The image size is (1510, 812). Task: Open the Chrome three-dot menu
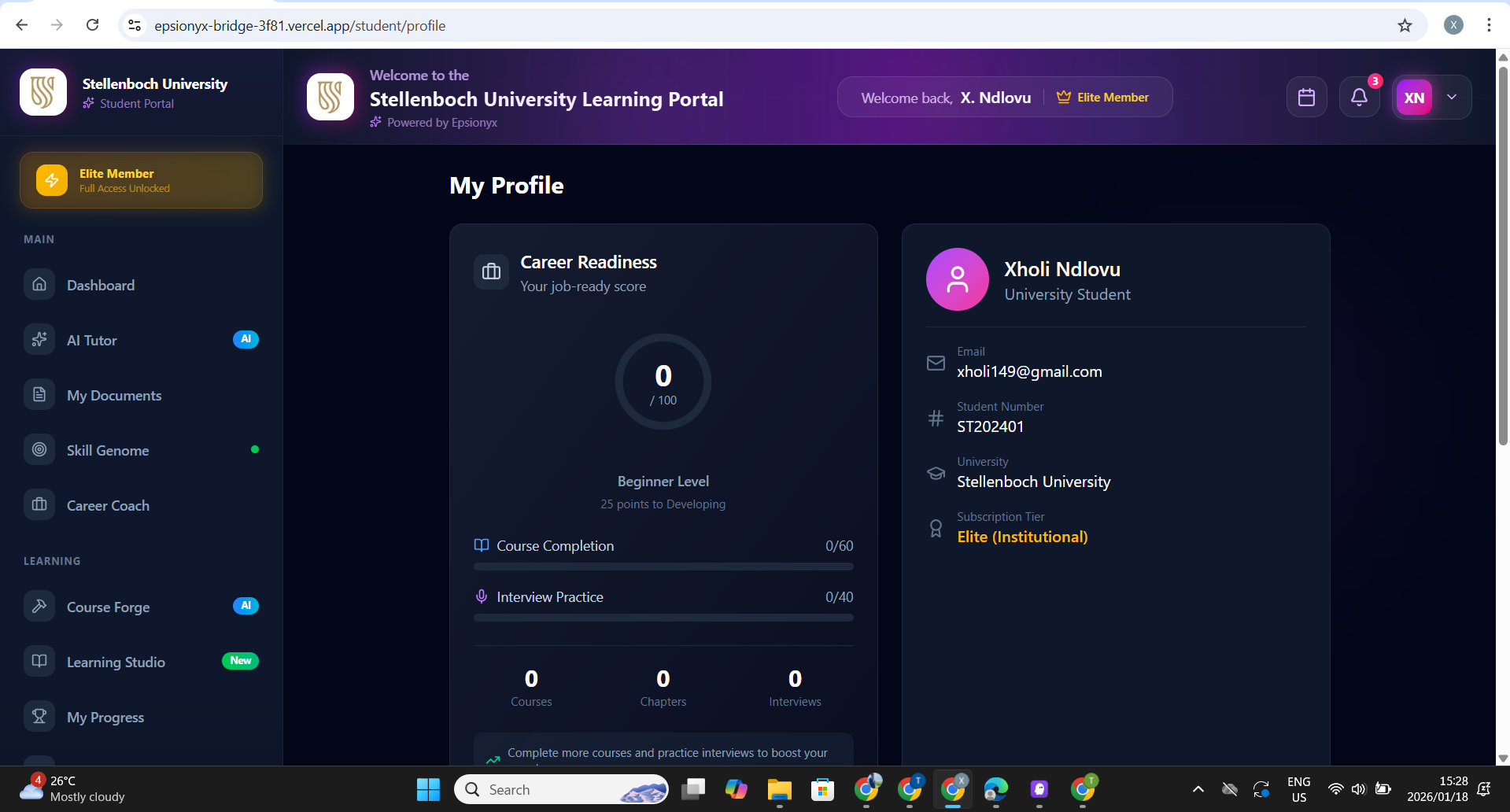[x=1489, y=25]
